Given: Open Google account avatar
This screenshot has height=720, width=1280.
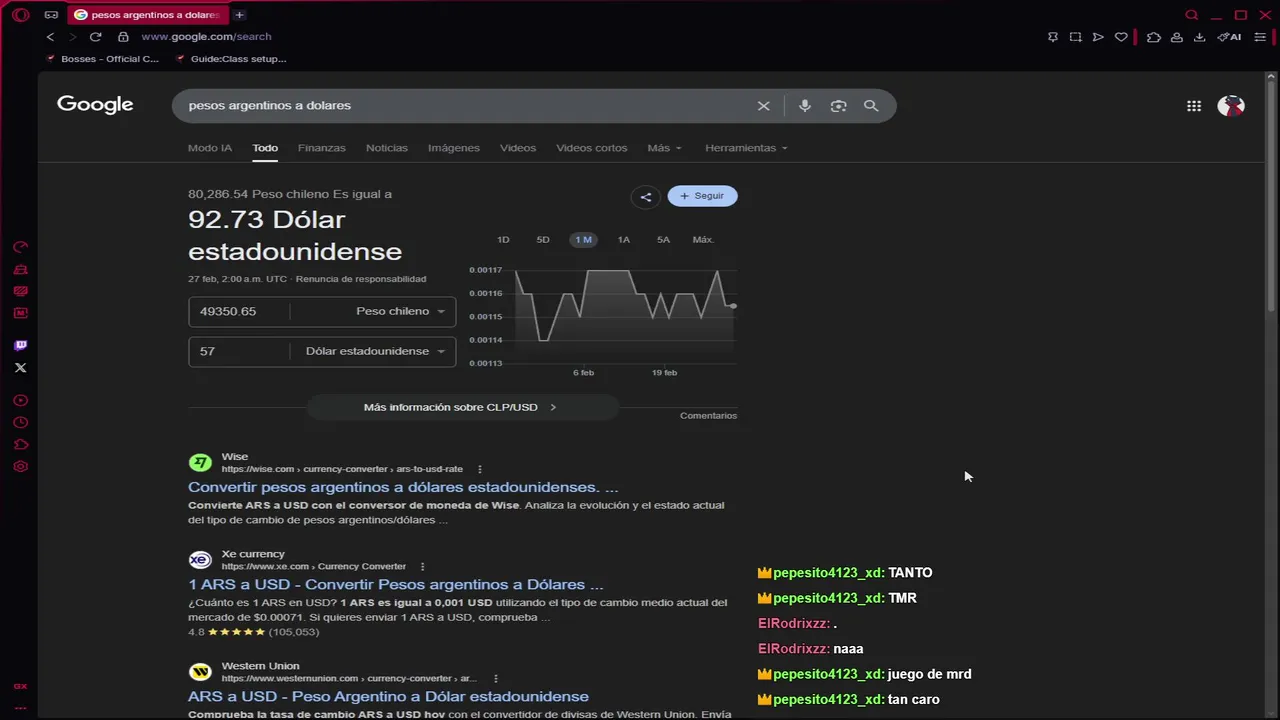Looking at the screenshot, I should 1231,106.
